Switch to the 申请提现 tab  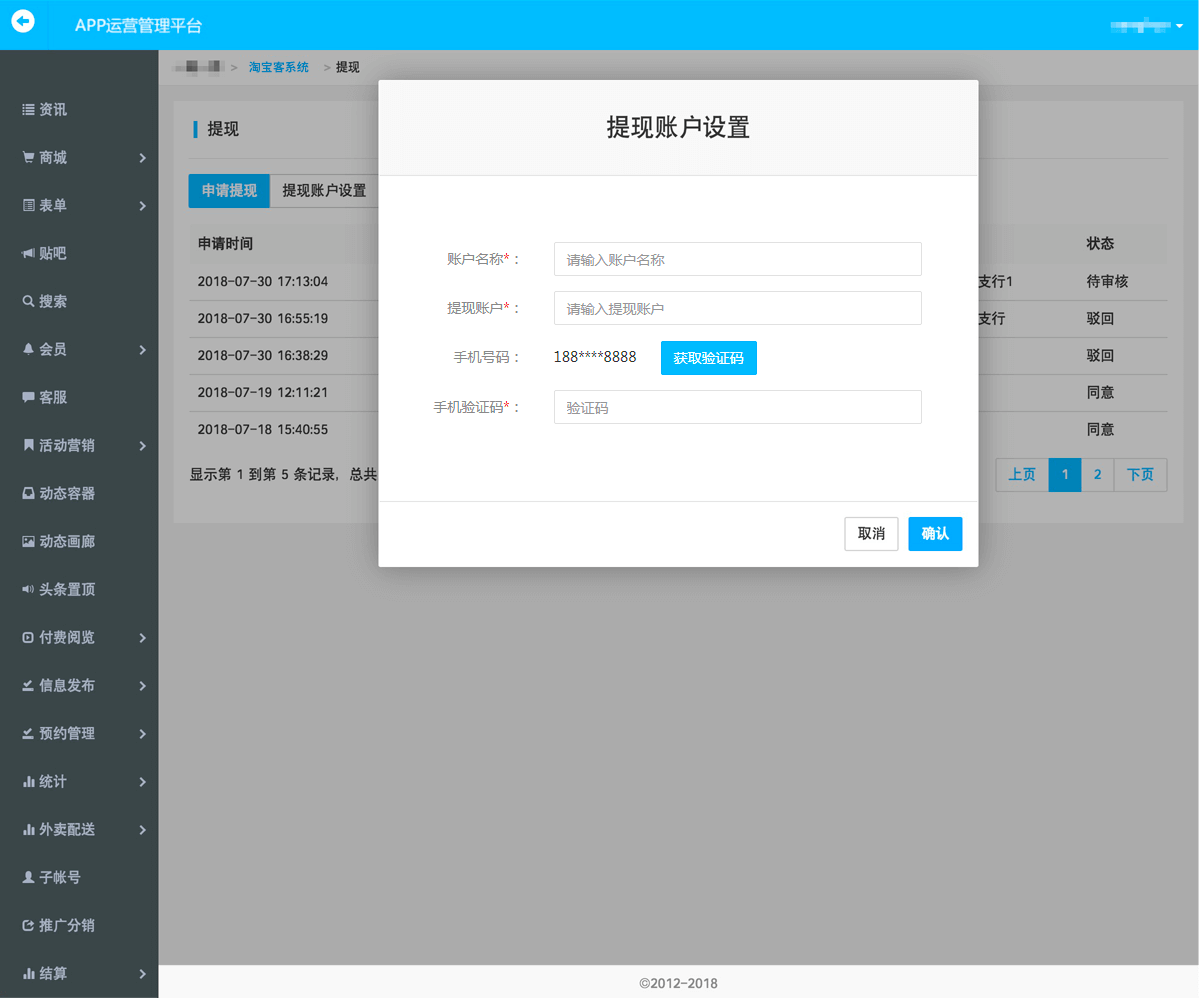click(x=229, y=191)
